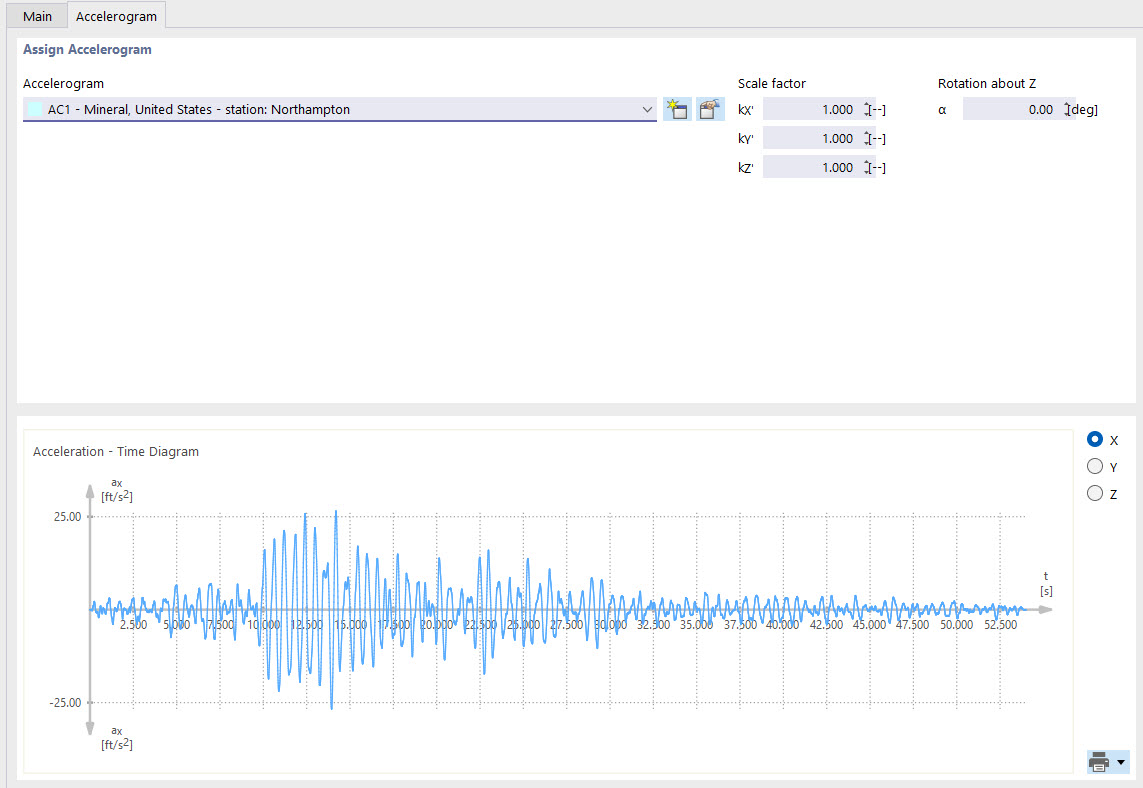Screen dimensions: 1143x788
Task: Click the kZ' scale factor field
Action: (x=810, y=168)
